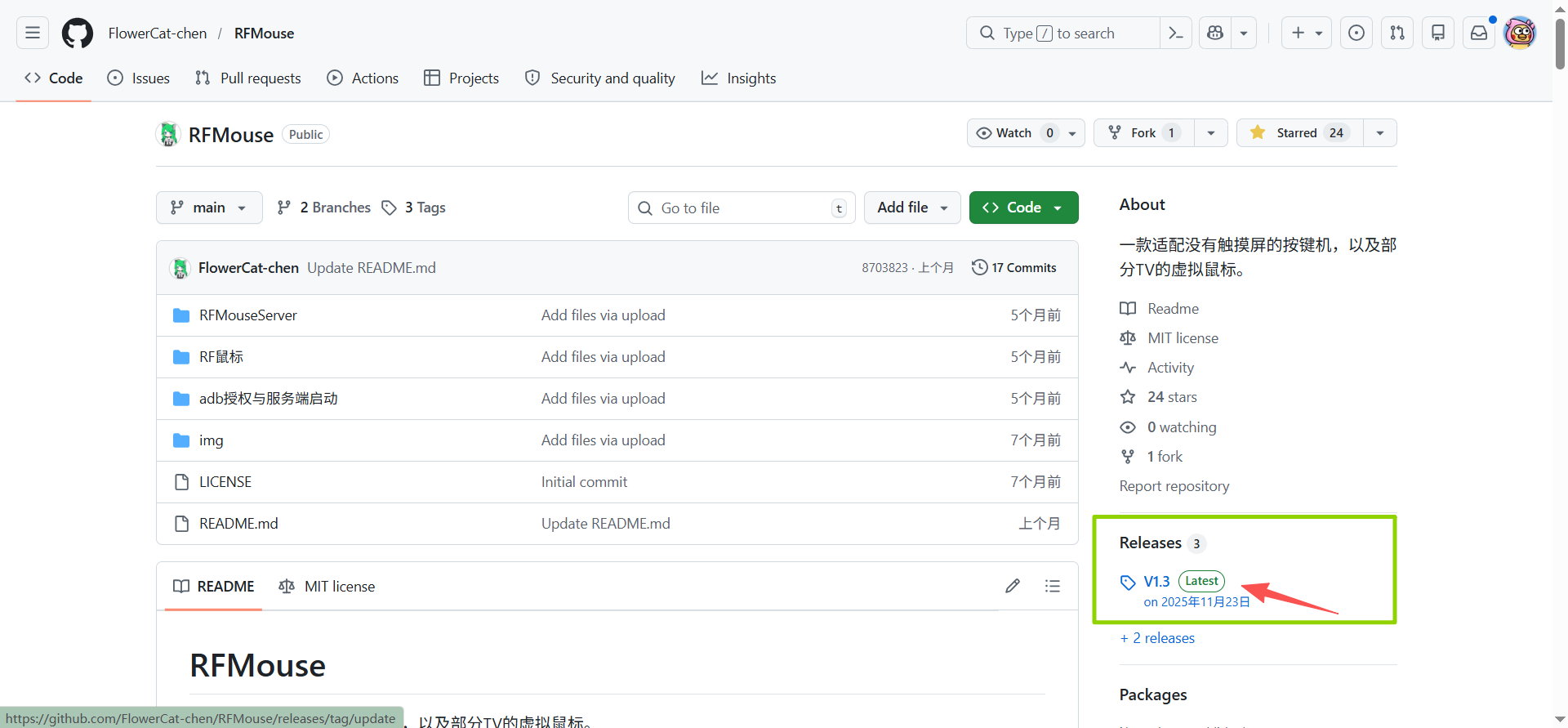The width and height of the screenshot is (1568, 728).
Task: Open the README outline list icon
Action: (1053, 586)
